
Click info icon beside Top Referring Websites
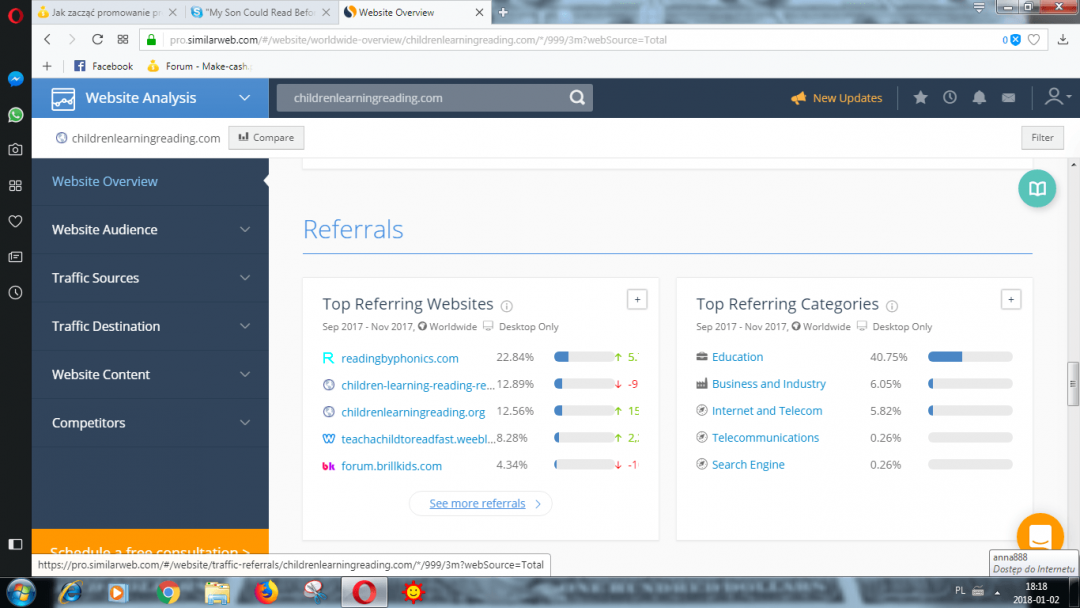point(506,306)
